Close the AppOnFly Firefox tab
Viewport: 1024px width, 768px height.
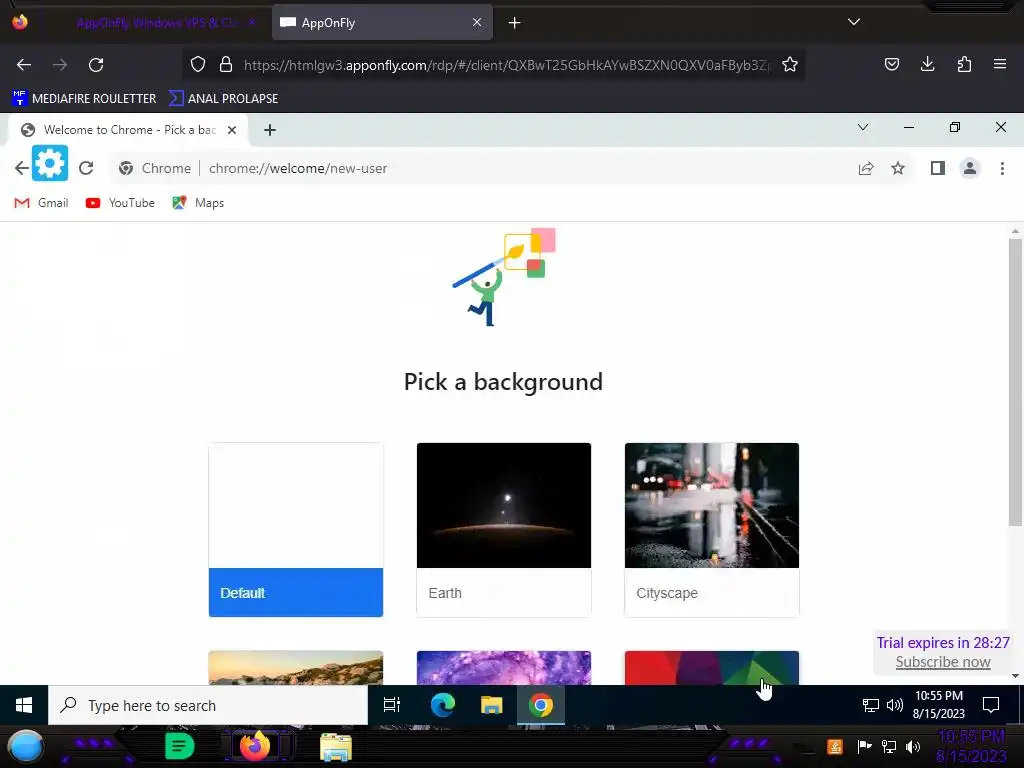(477, 23)
